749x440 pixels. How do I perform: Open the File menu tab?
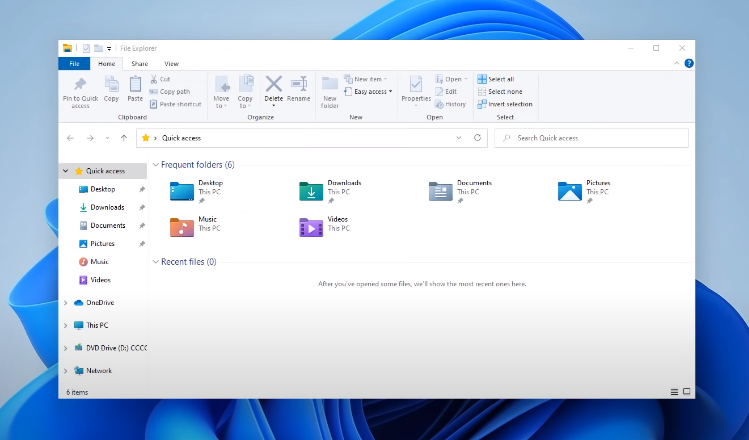[x=74, y=64]
